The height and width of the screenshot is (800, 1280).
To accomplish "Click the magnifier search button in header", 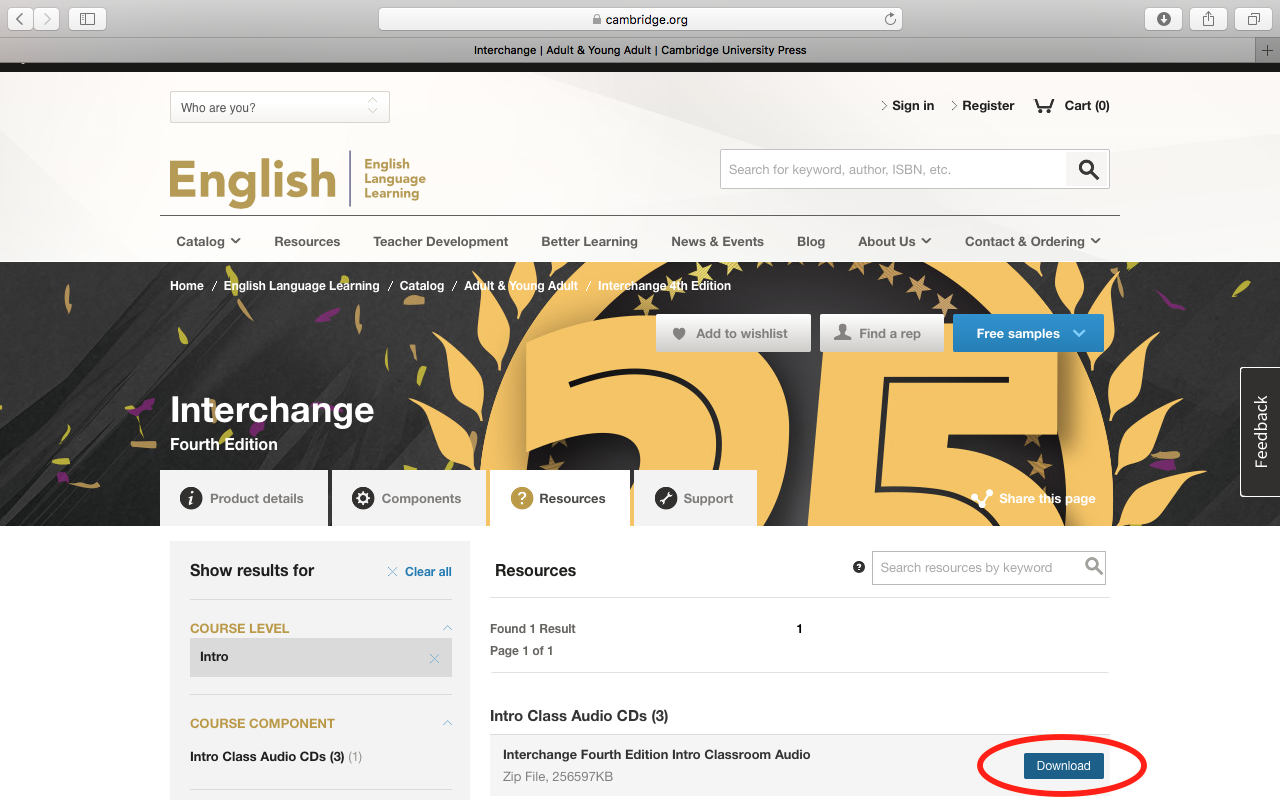I will [1088, 170].
